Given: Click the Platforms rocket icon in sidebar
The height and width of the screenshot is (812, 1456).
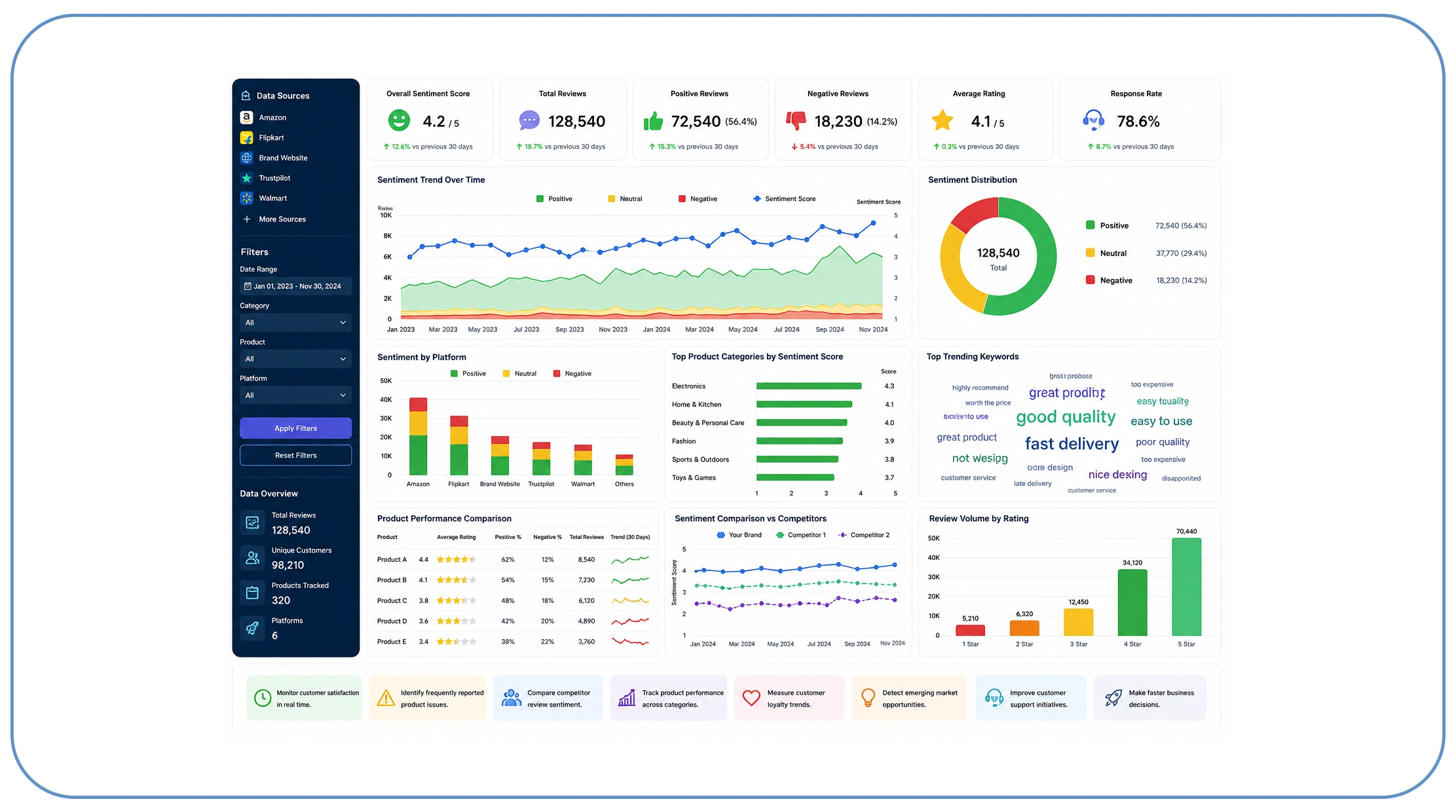Looking at the screenshot, I should click(252, 628).
